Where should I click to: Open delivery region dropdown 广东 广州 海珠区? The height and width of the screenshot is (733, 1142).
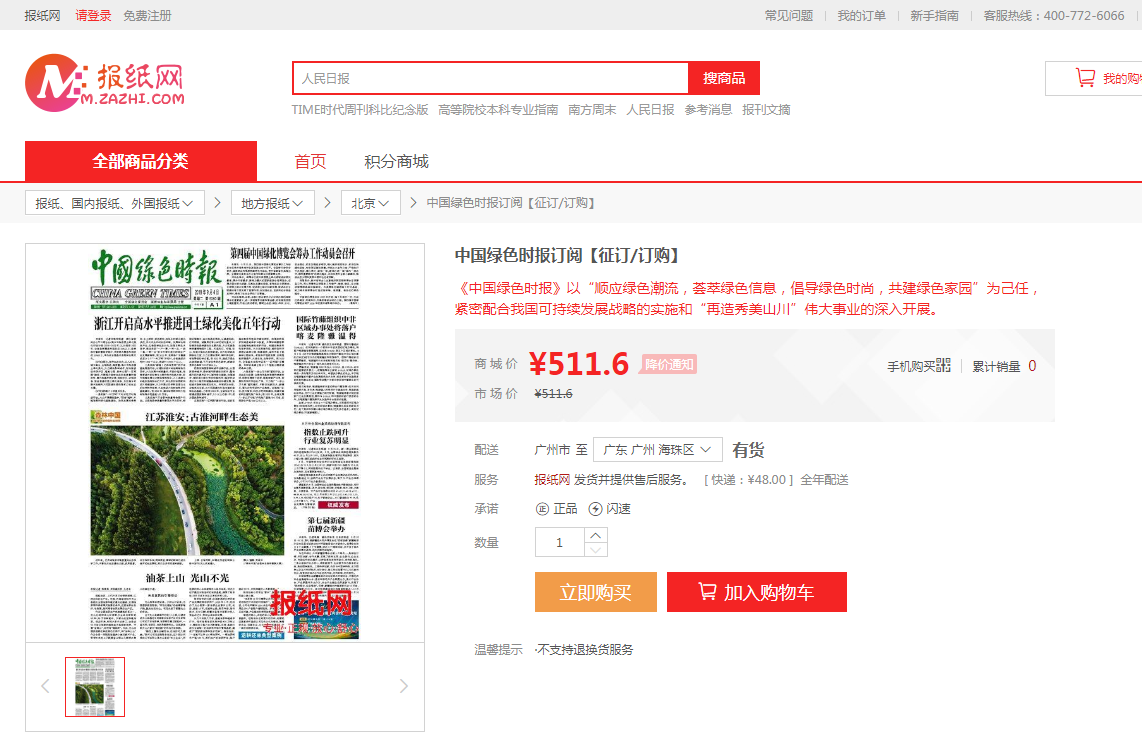click(x=658, y=450)
